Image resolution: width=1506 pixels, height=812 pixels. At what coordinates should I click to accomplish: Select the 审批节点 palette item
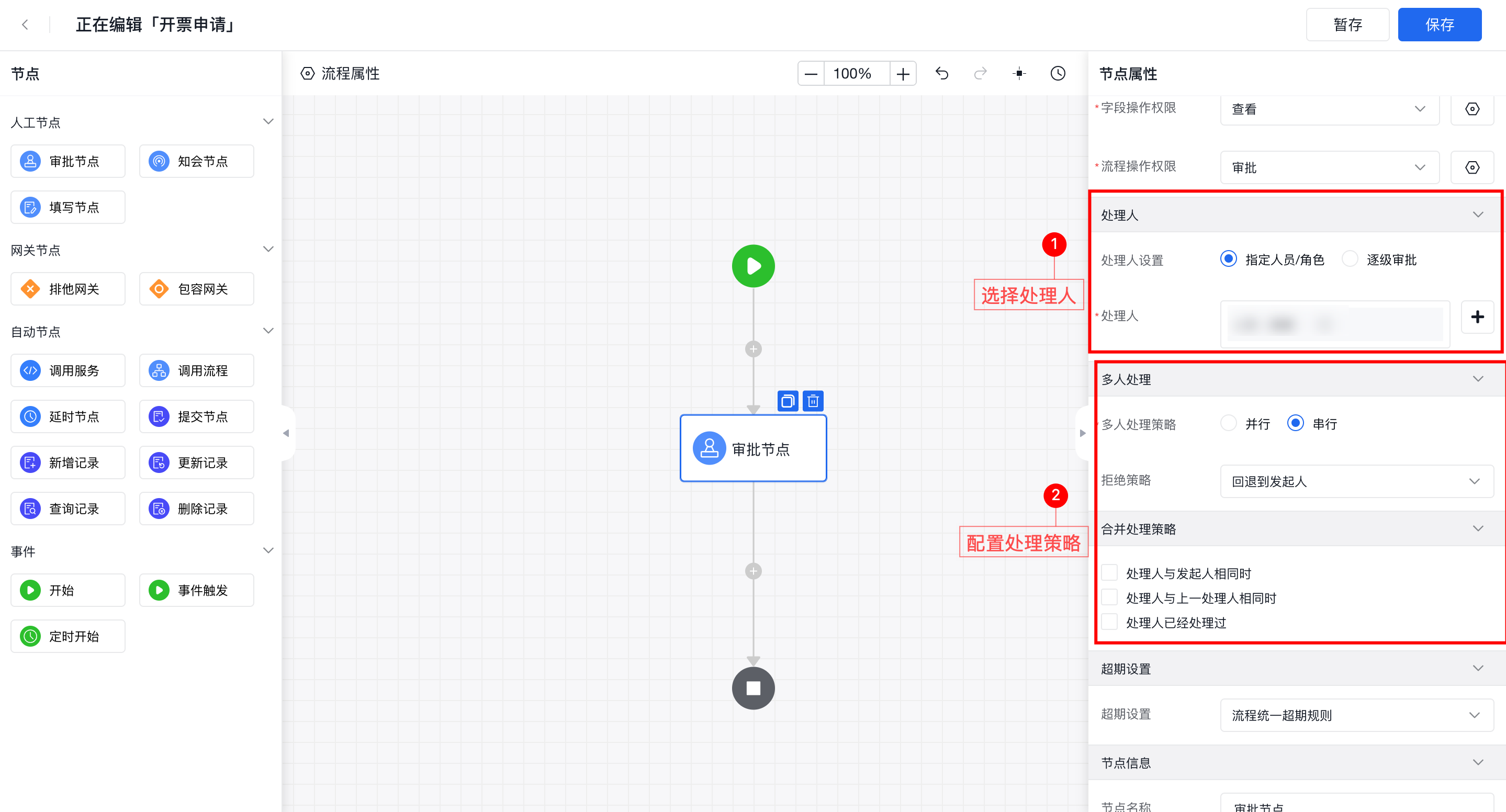68,161
